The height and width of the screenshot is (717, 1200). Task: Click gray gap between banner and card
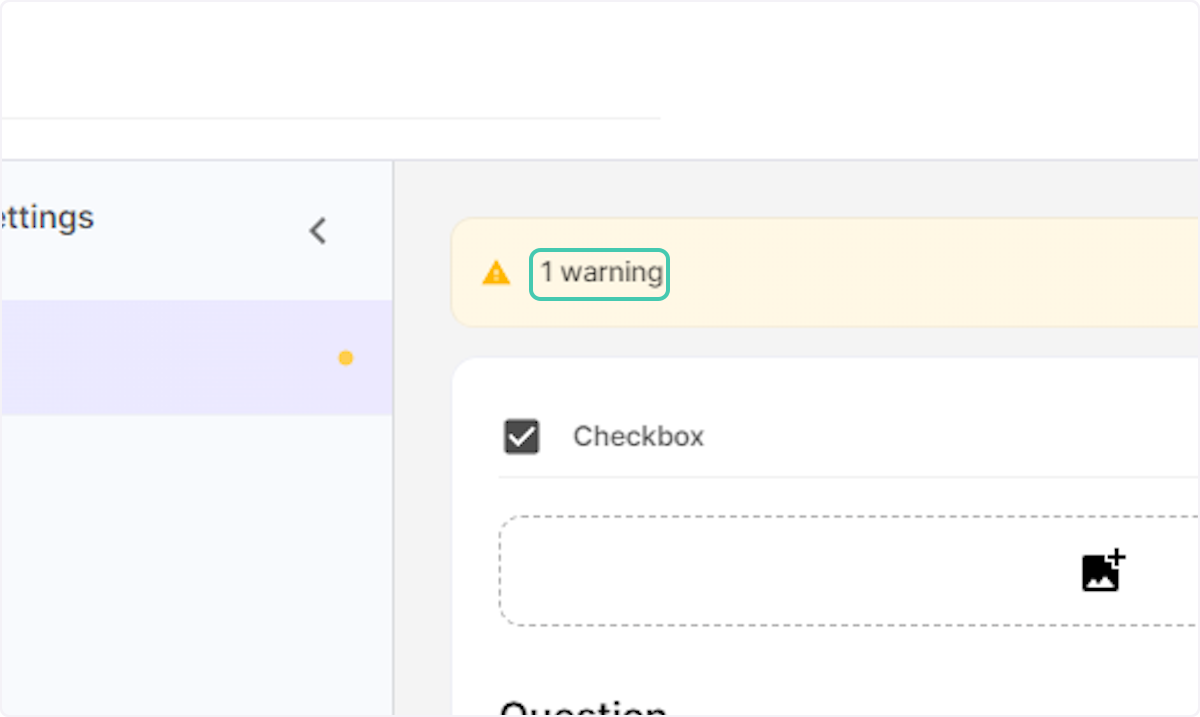800,342
